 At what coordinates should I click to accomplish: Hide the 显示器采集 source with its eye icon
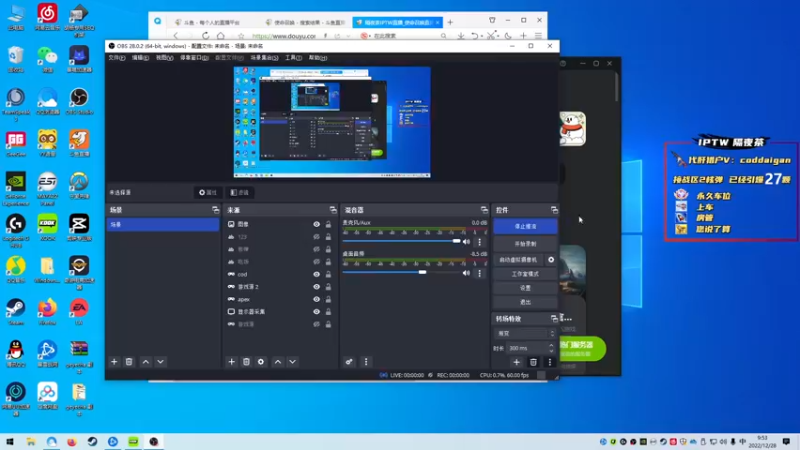click(317, 312)
